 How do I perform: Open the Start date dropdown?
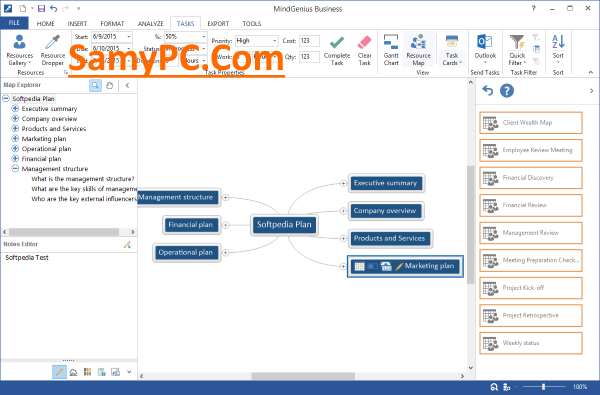point(129,37)
